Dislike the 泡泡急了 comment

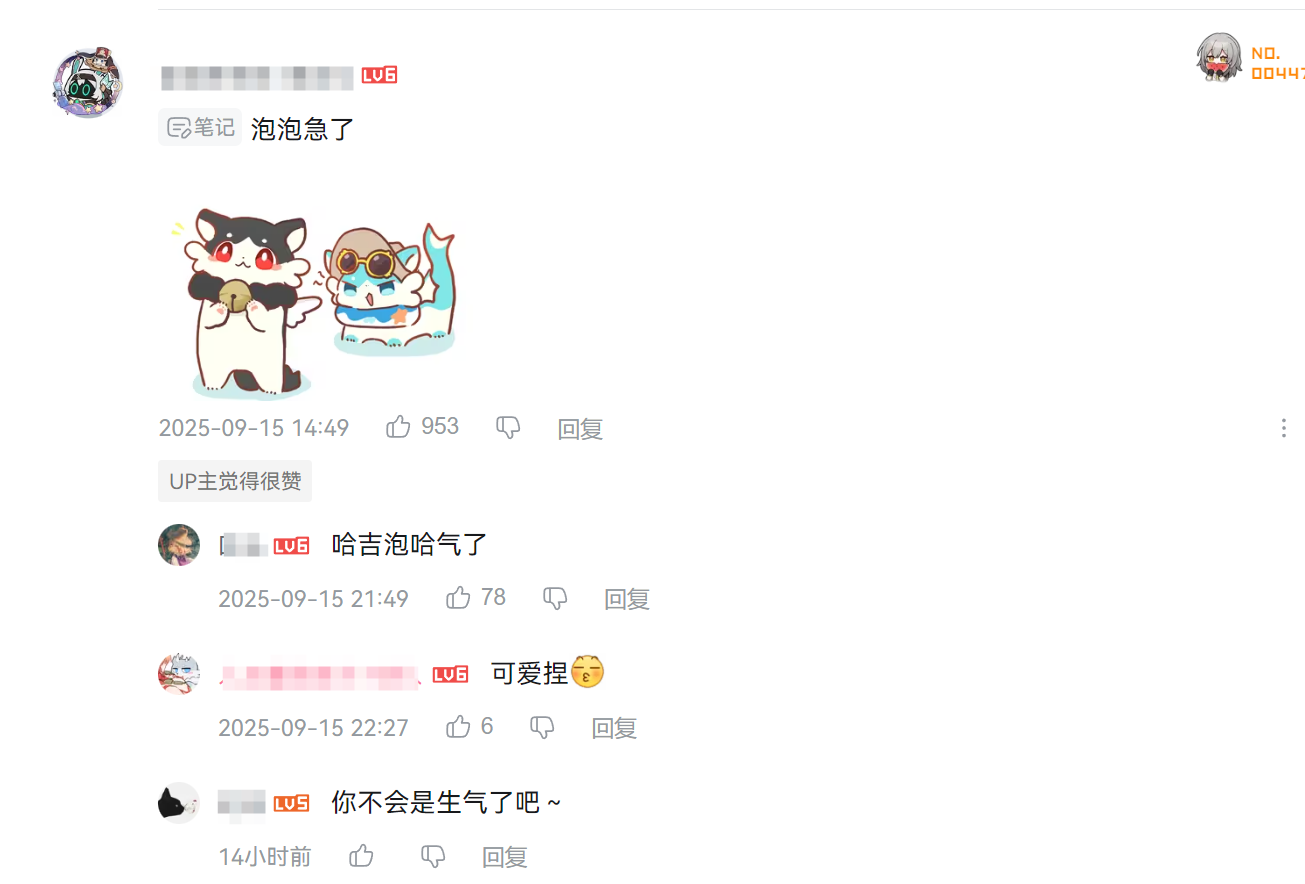pos(508,428)
